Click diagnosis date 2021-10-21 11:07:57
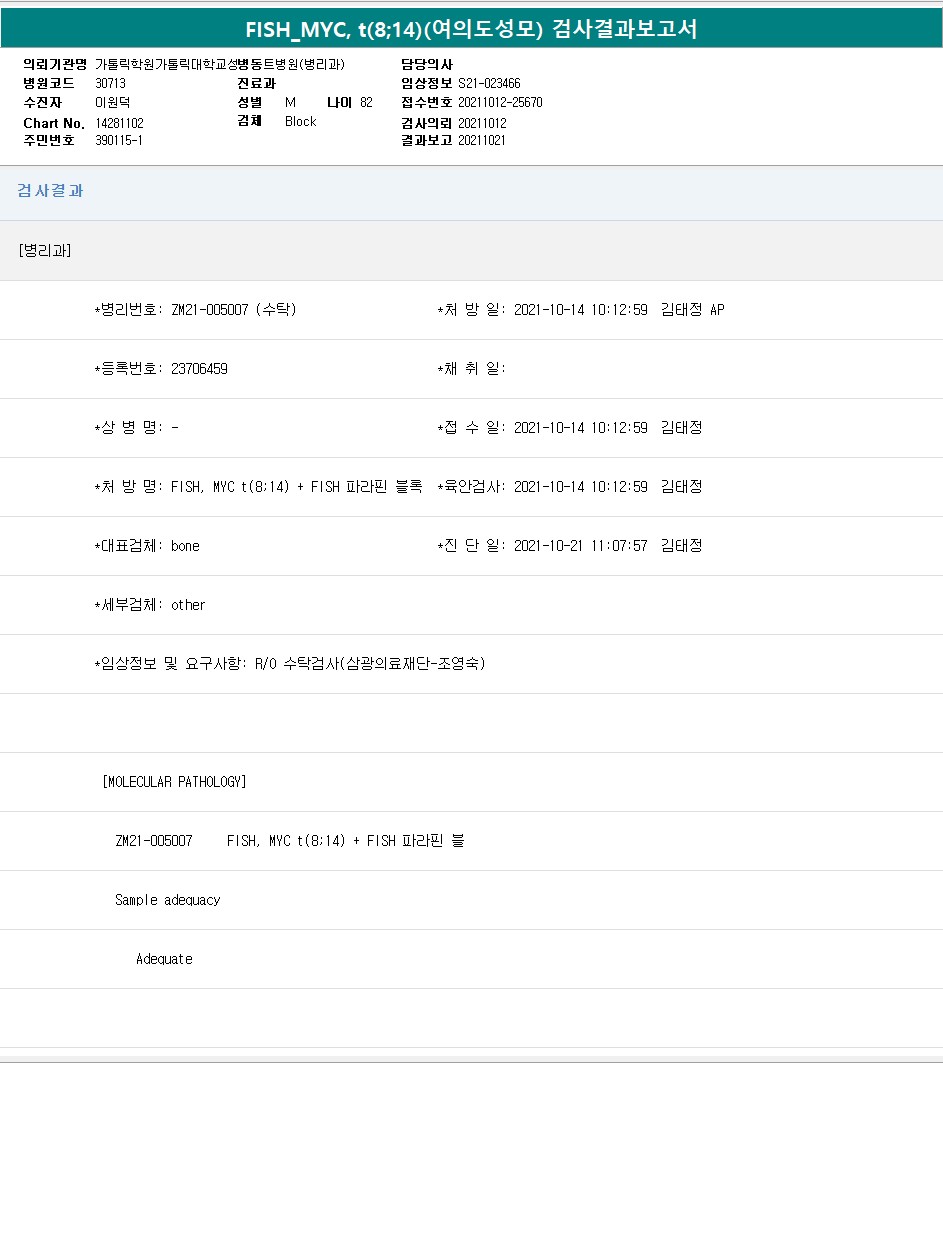 pos(580,546)
